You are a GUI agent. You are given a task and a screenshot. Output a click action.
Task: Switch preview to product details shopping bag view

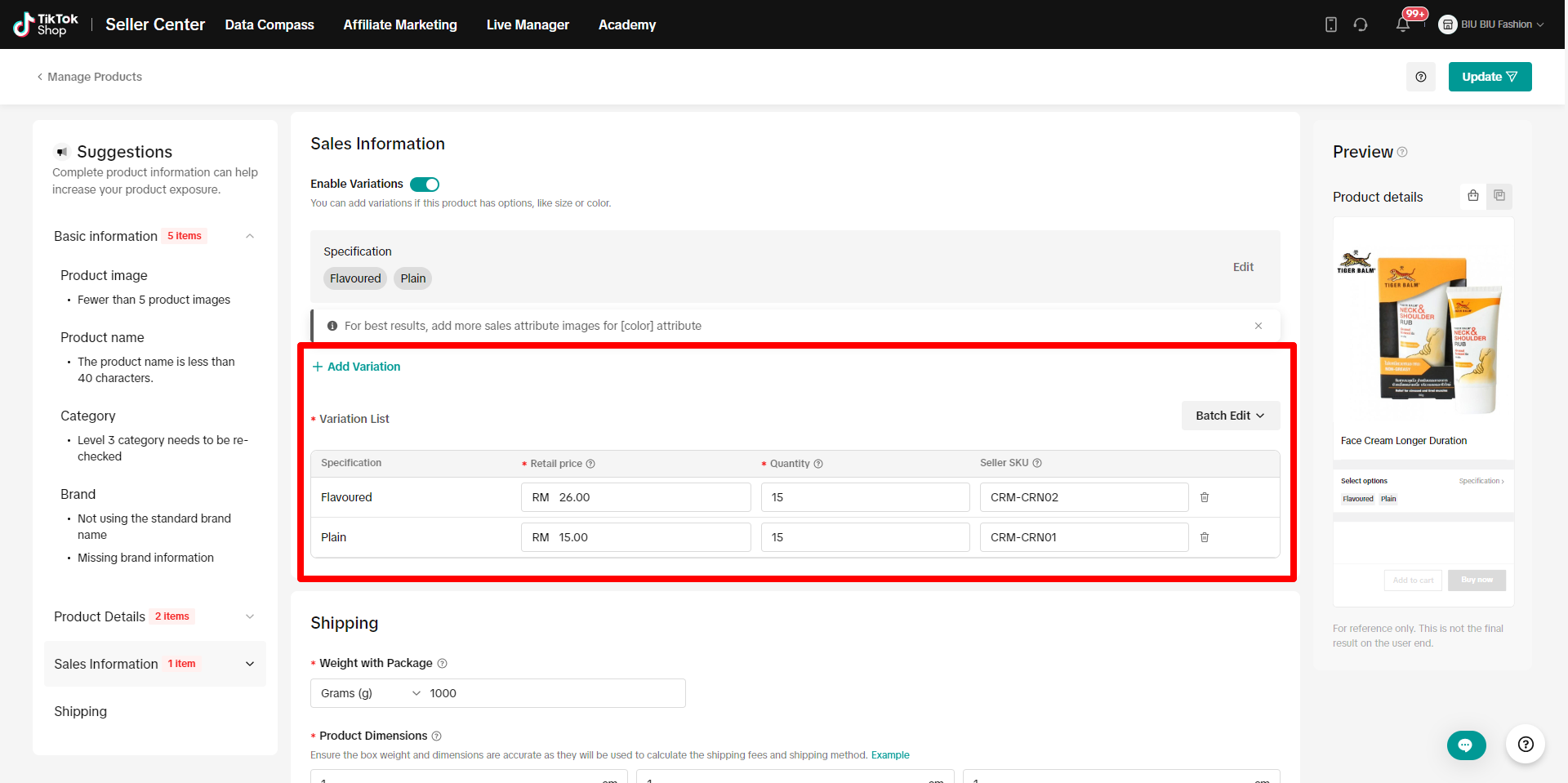tap(1473, 196)
